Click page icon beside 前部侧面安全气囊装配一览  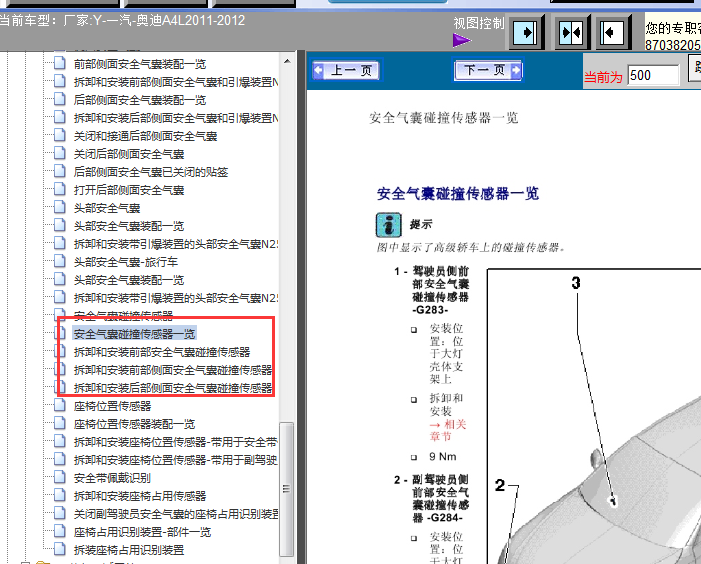tap(59, 63)
